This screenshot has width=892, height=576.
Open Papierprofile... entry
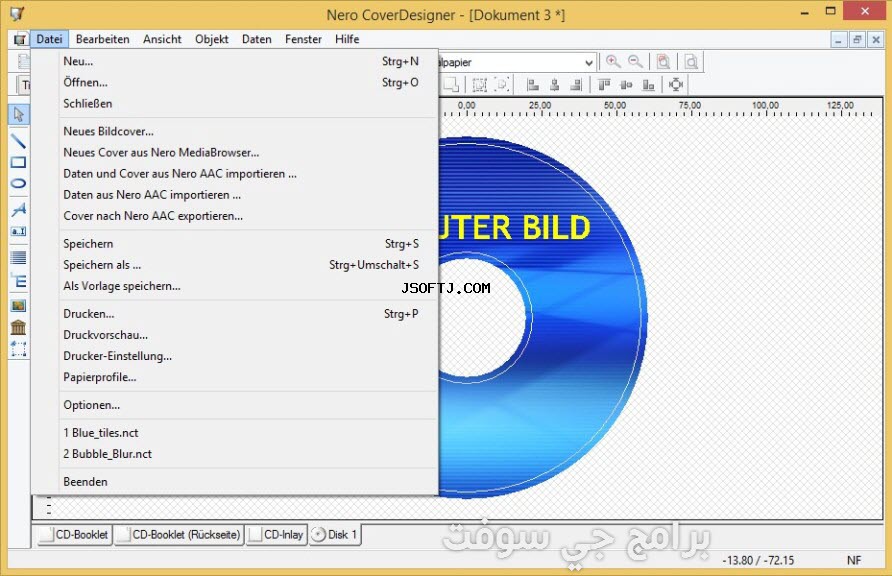point(234,376)
